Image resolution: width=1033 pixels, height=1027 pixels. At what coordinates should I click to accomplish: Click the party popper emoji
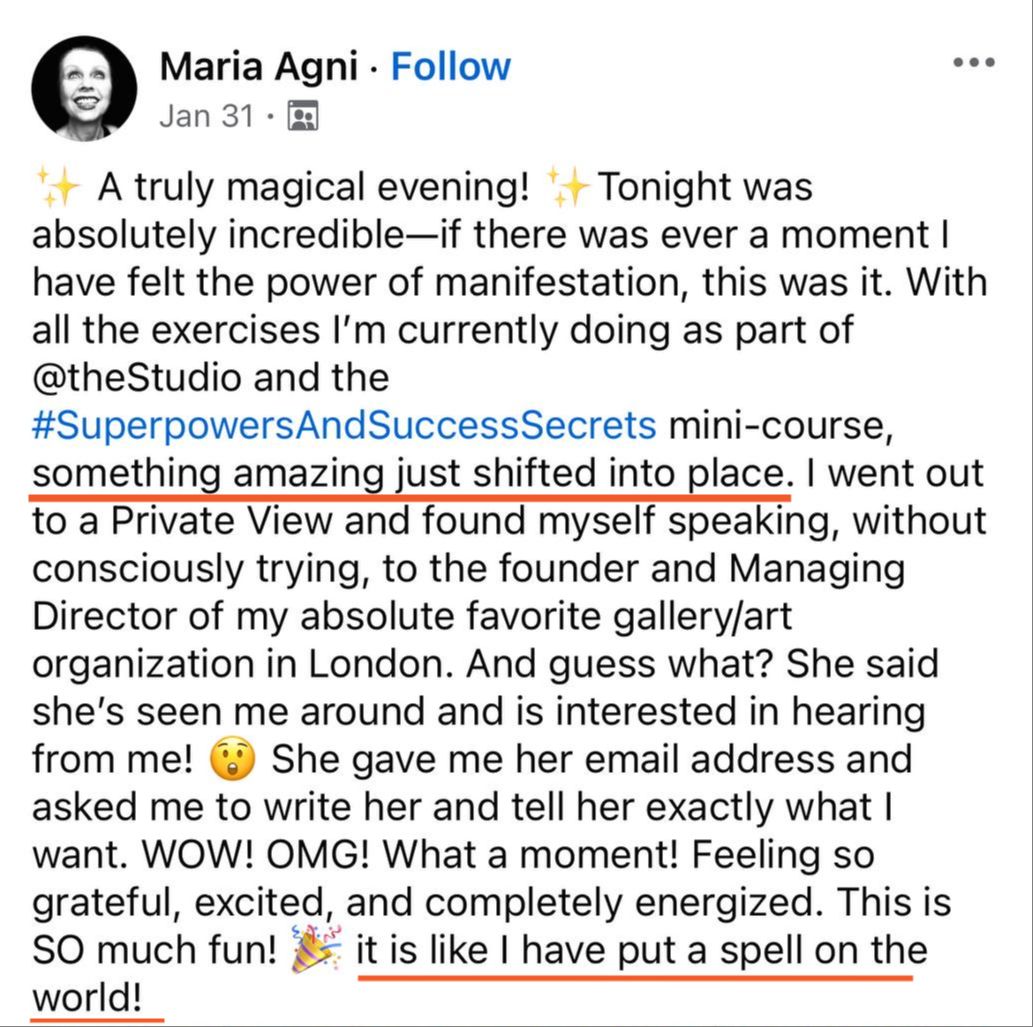pyautogui.click(x=315, y=951)
